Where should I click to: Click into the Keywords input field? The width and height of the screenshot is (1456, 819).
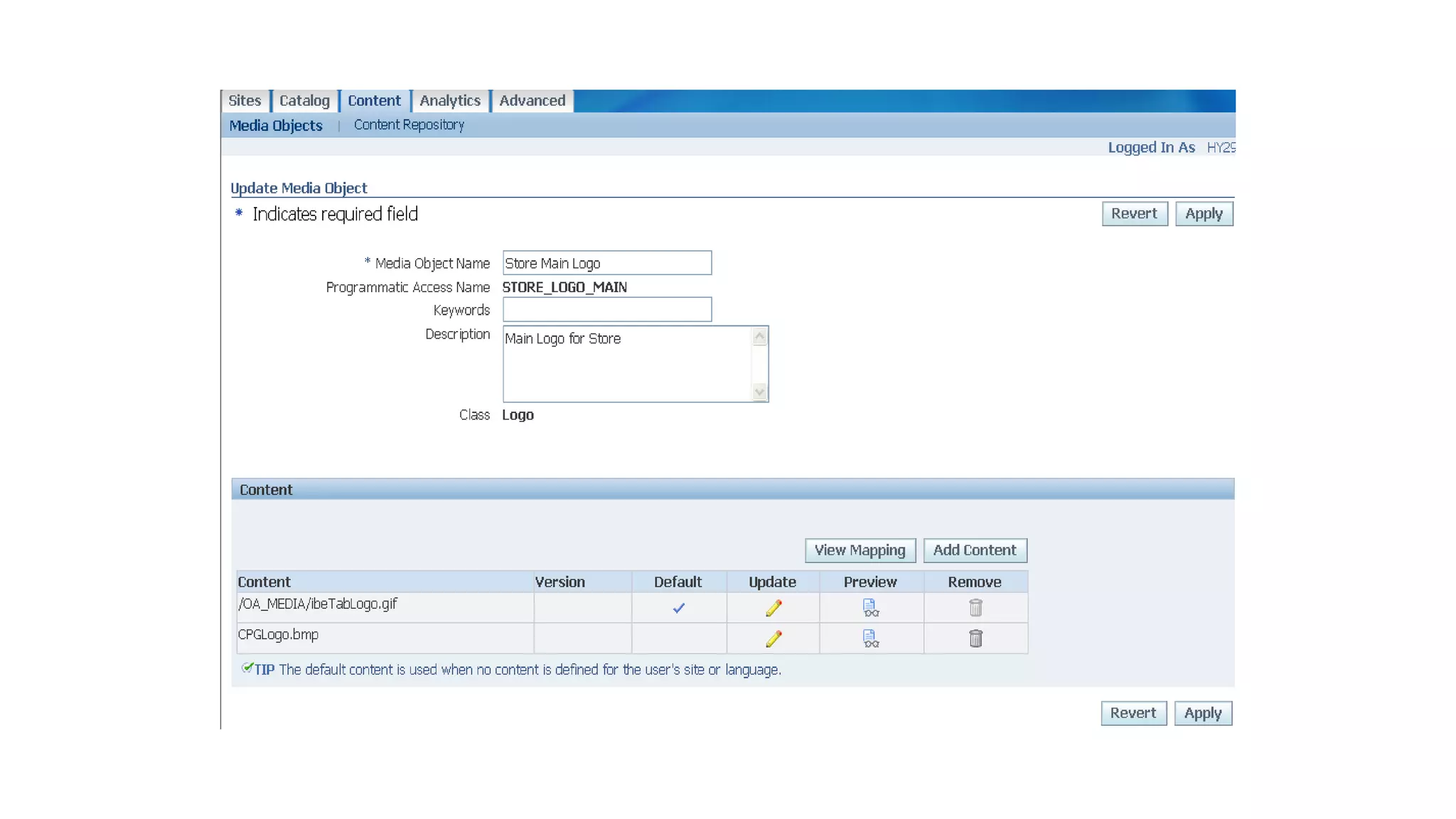pos(606,310)
